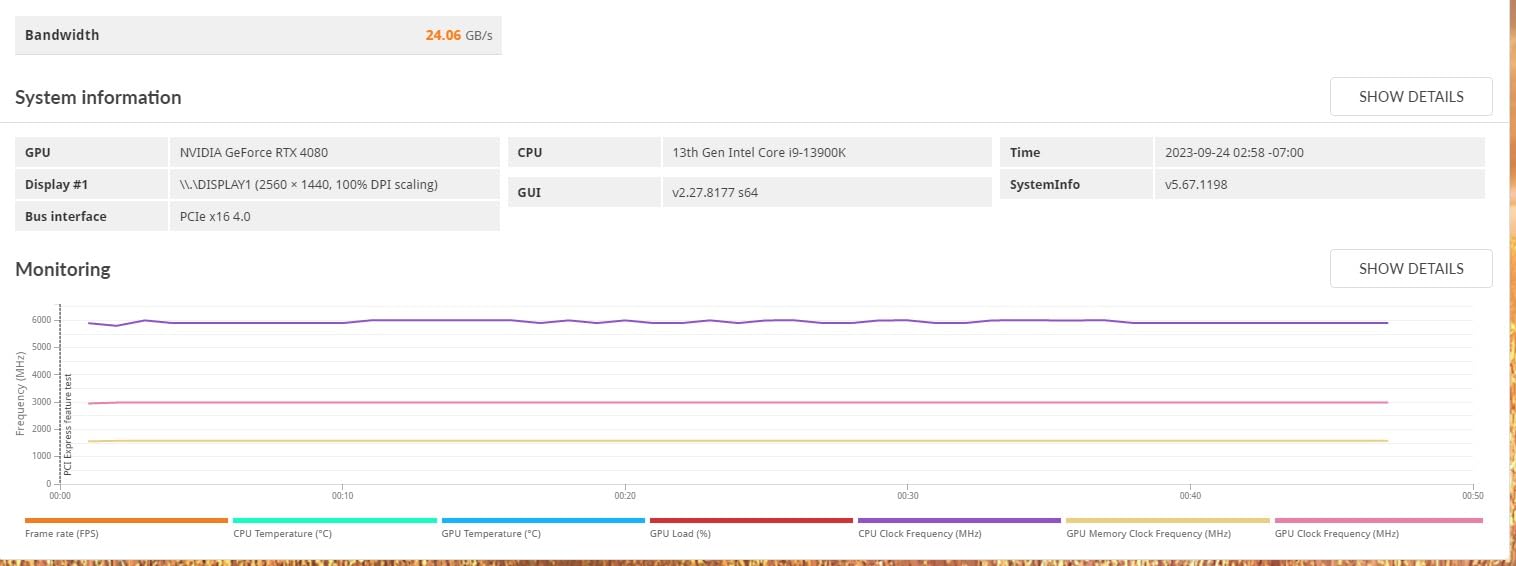Click the SystemInfo version v5.67.1198

pos(1196,184)
